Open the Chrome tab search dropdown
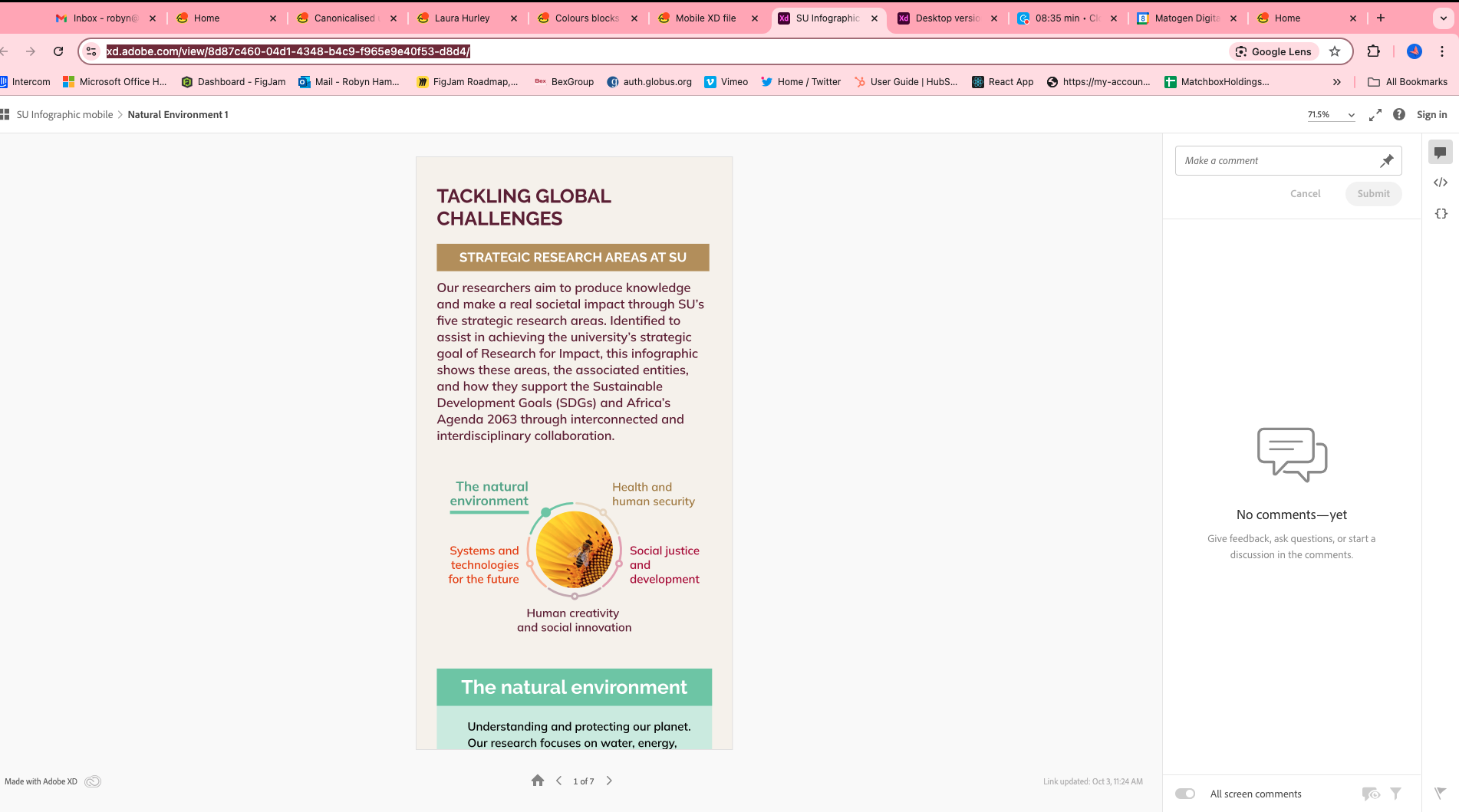This screenshot has height=812, width=1459. click(1443, 18)
